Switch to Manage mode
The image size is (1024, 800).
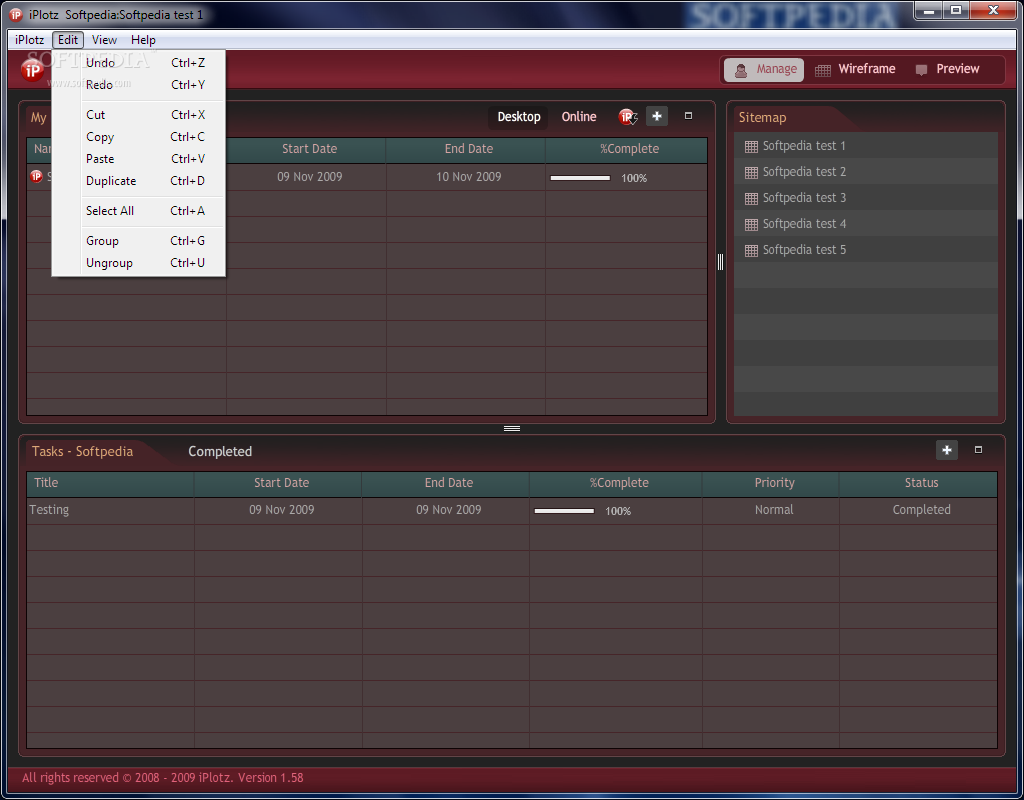tap(764, 69)
